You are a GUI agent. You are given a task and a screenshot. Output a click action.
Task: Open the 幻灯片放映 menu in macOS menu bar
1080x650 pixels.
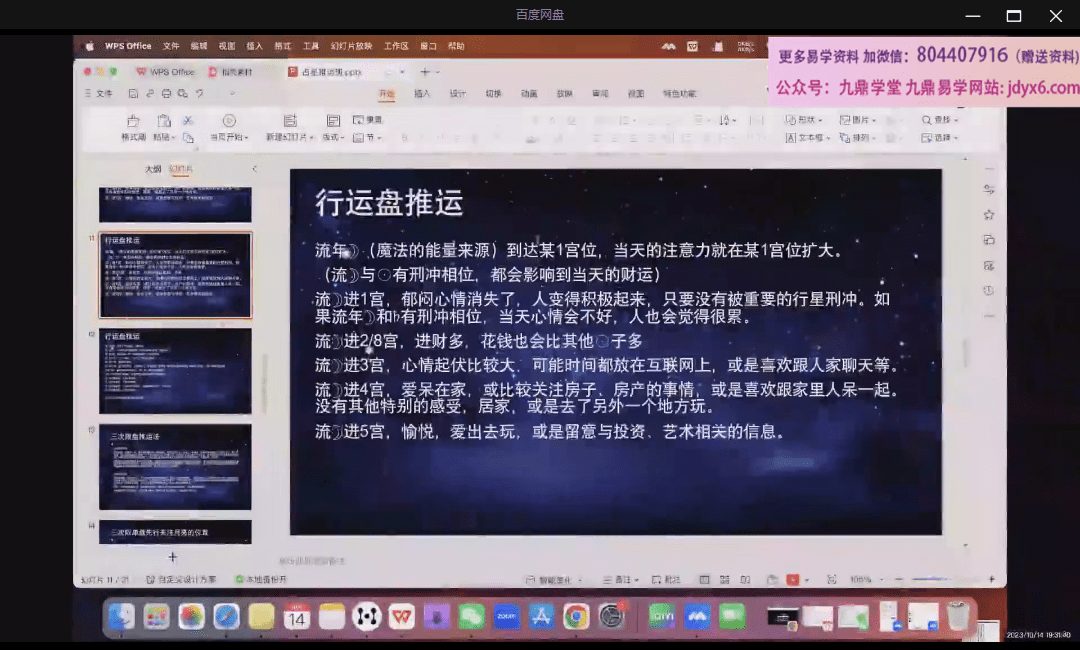(350, 46)
